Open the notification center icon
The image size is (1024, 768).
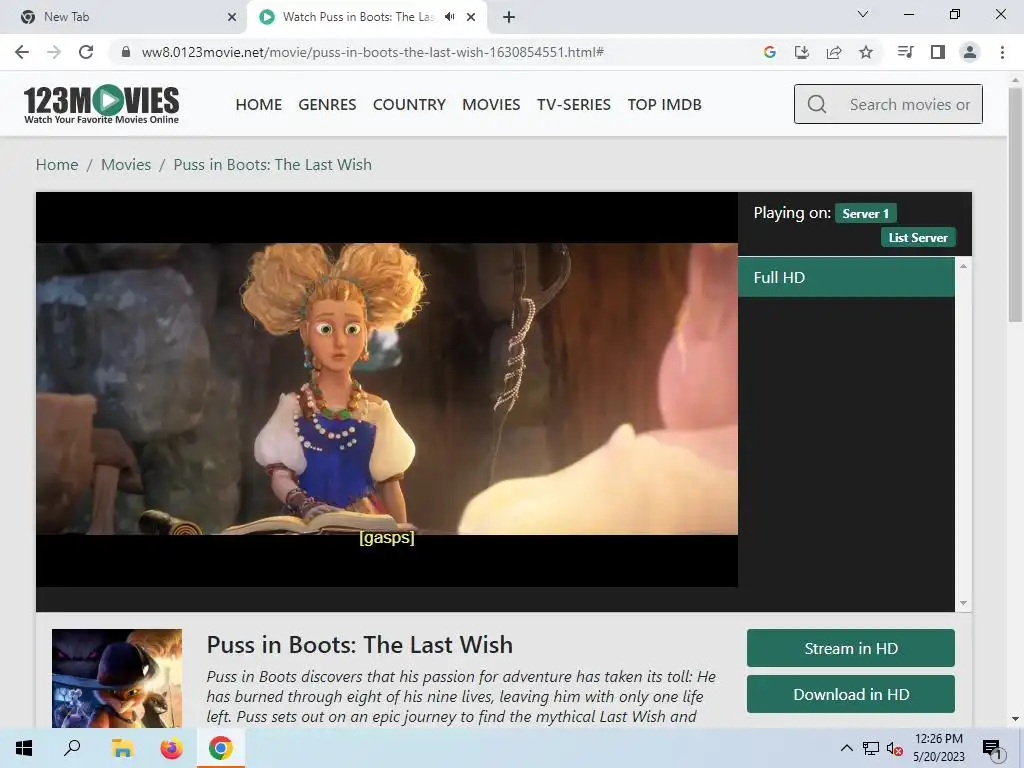992,748
